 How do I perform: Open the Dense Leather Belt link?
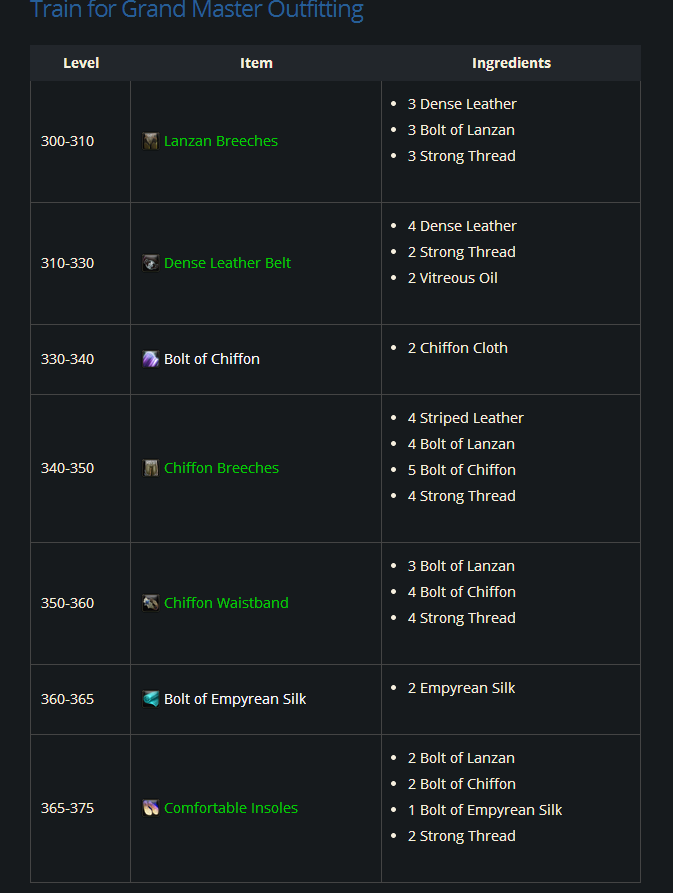pos(228,263)
